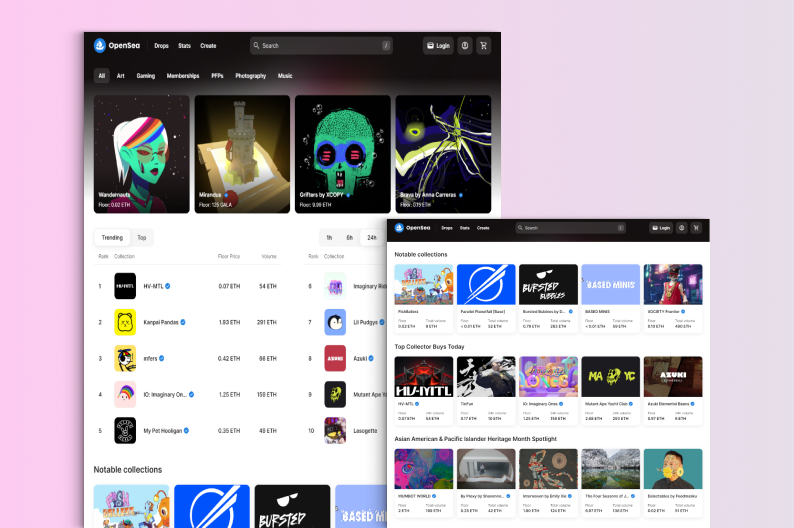Click the search field in the larger window
794x528 pixels.
[320, 46]
